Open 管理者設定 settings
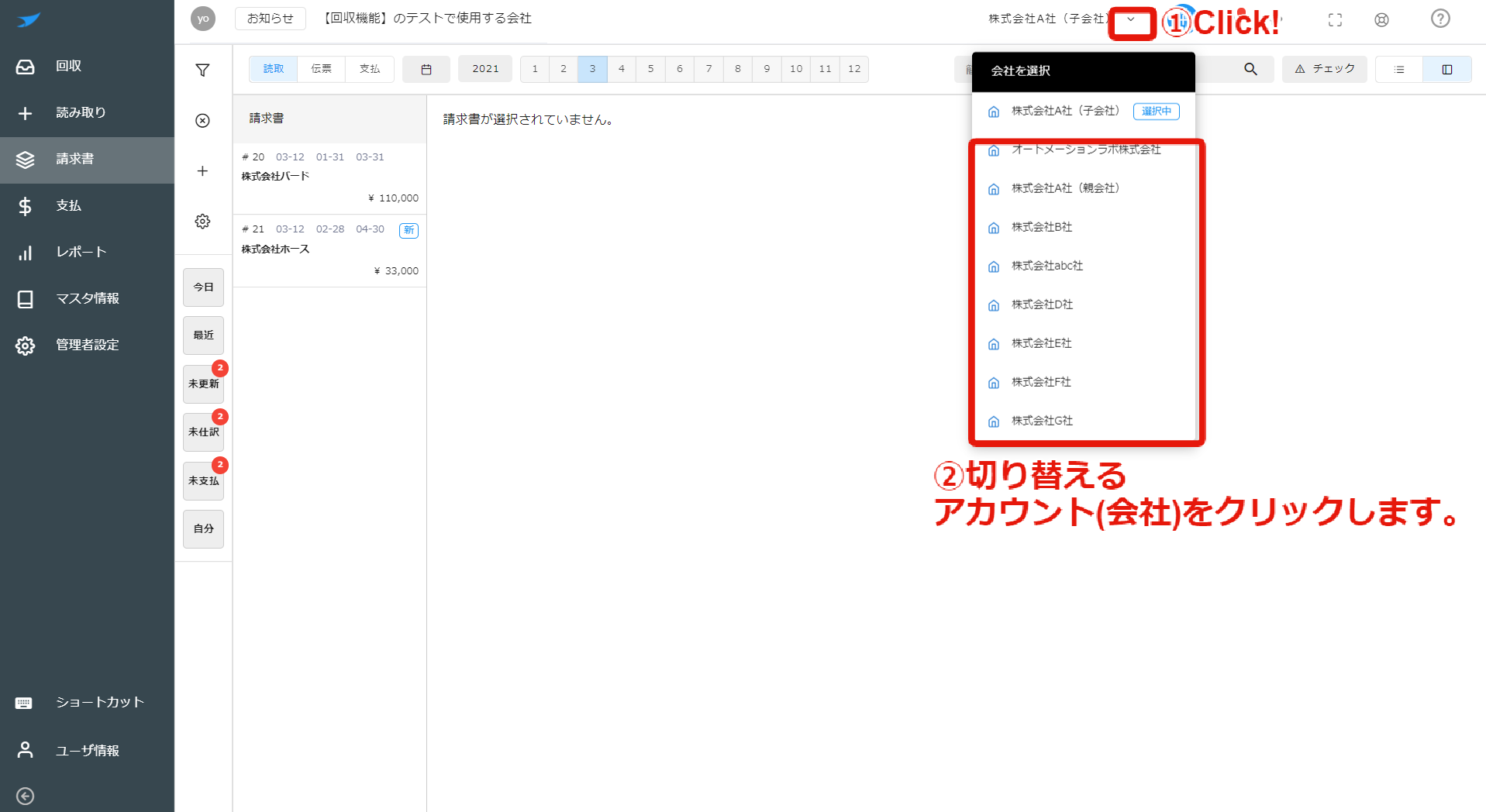This screenshot has width=1486, height=812. tap(87, 346)
